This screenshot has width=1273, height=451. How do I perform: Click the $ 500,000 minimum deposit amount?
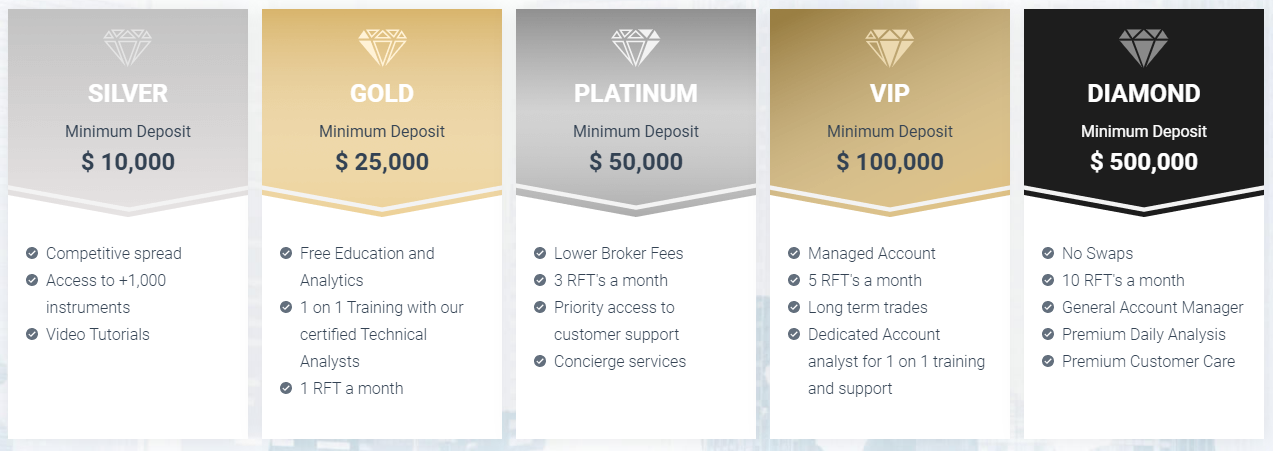[x=1144, y=162]
